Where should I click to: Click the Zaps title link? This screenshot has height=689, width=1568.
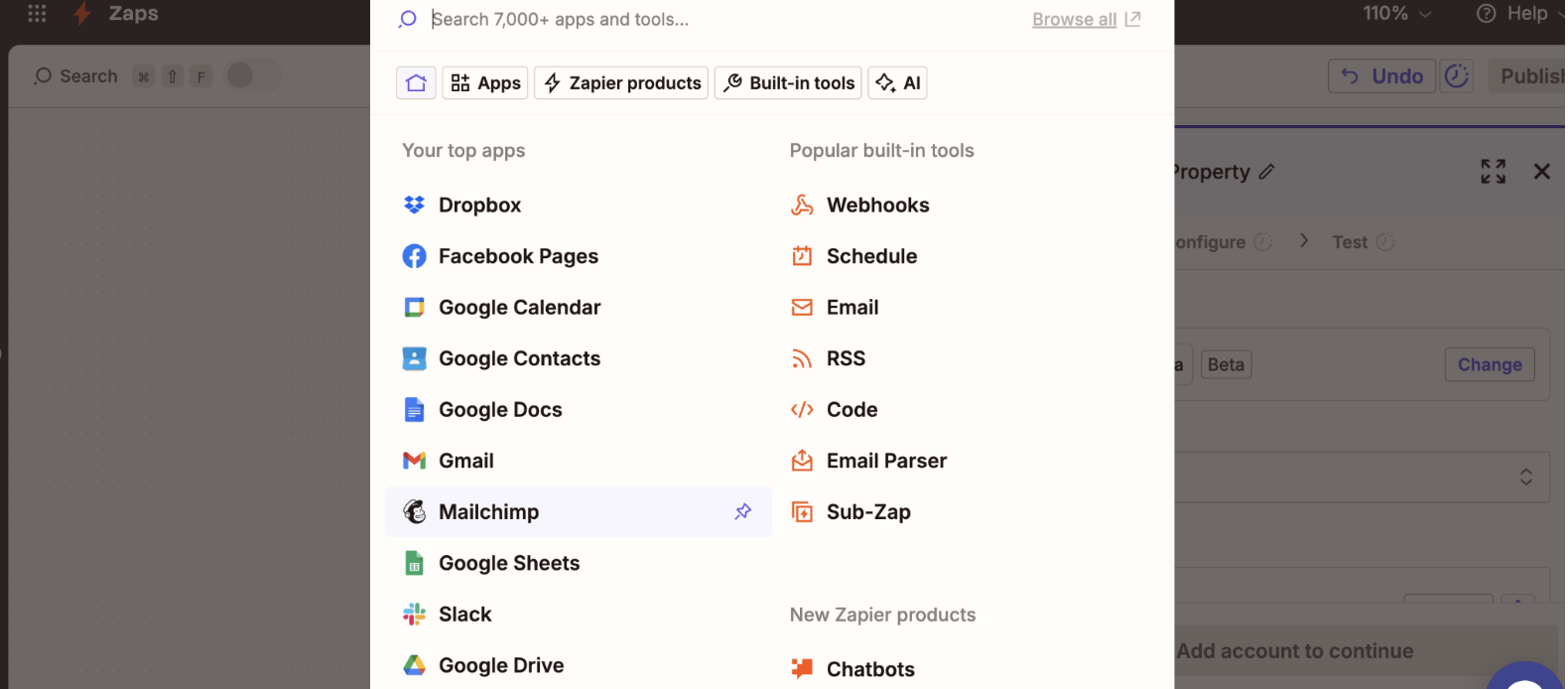tap(133, 13)
